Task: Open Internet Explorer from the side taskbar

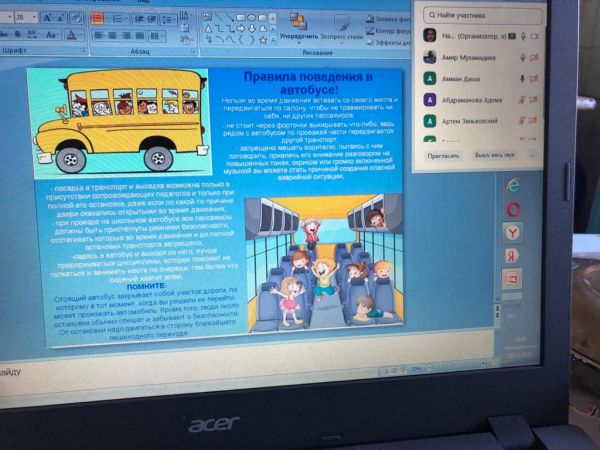Action: (x=513, y=185)
